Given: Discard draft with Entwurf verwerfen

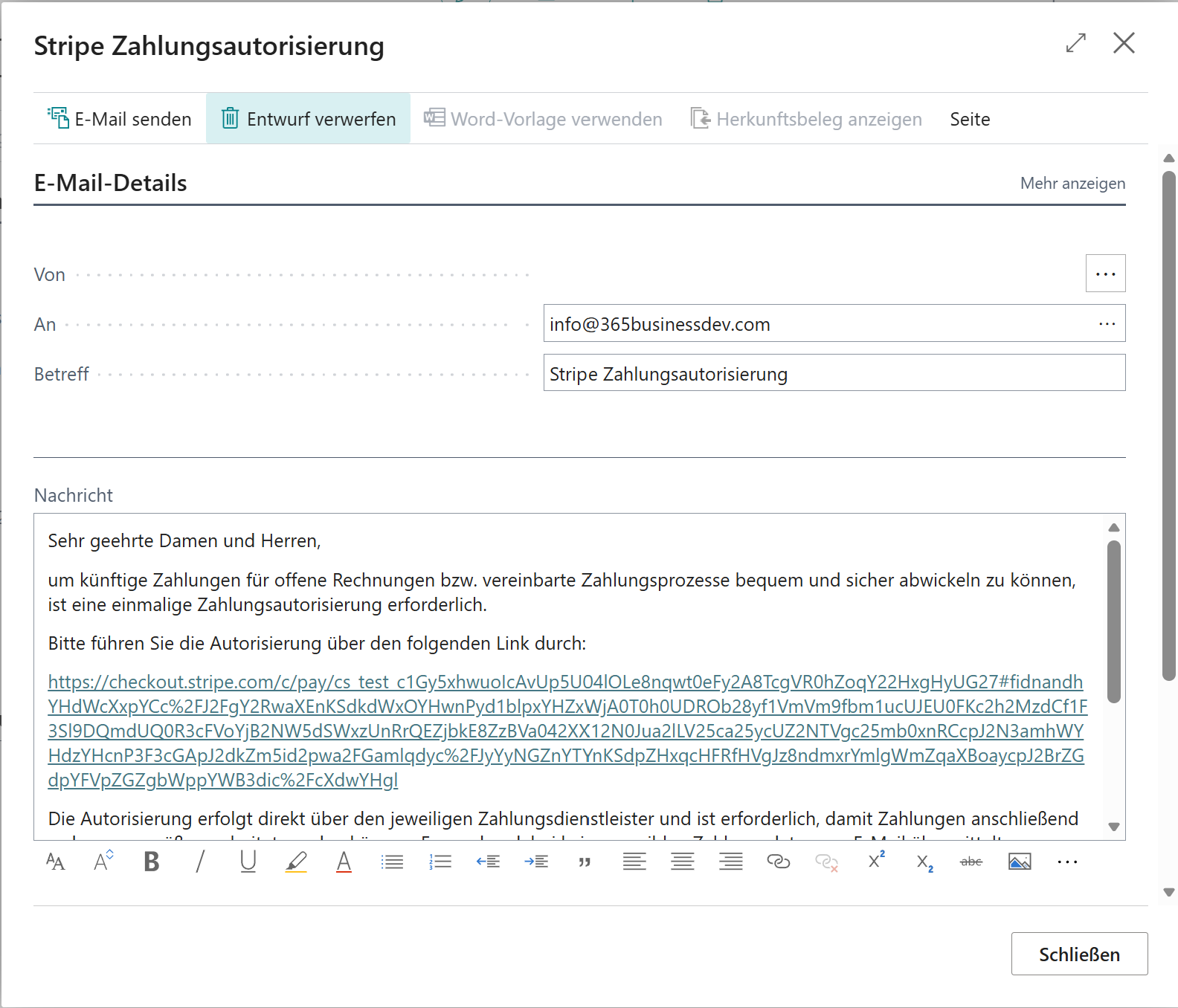Looking at the screenshot, I should pos(308,119).
